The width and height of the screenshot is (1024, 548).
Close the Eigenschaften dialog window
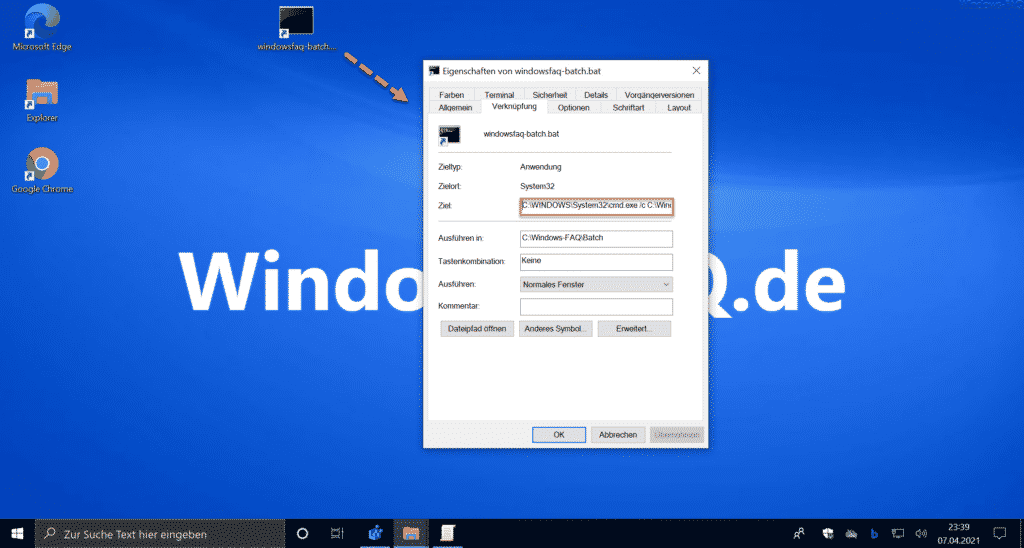click(696, 71)
